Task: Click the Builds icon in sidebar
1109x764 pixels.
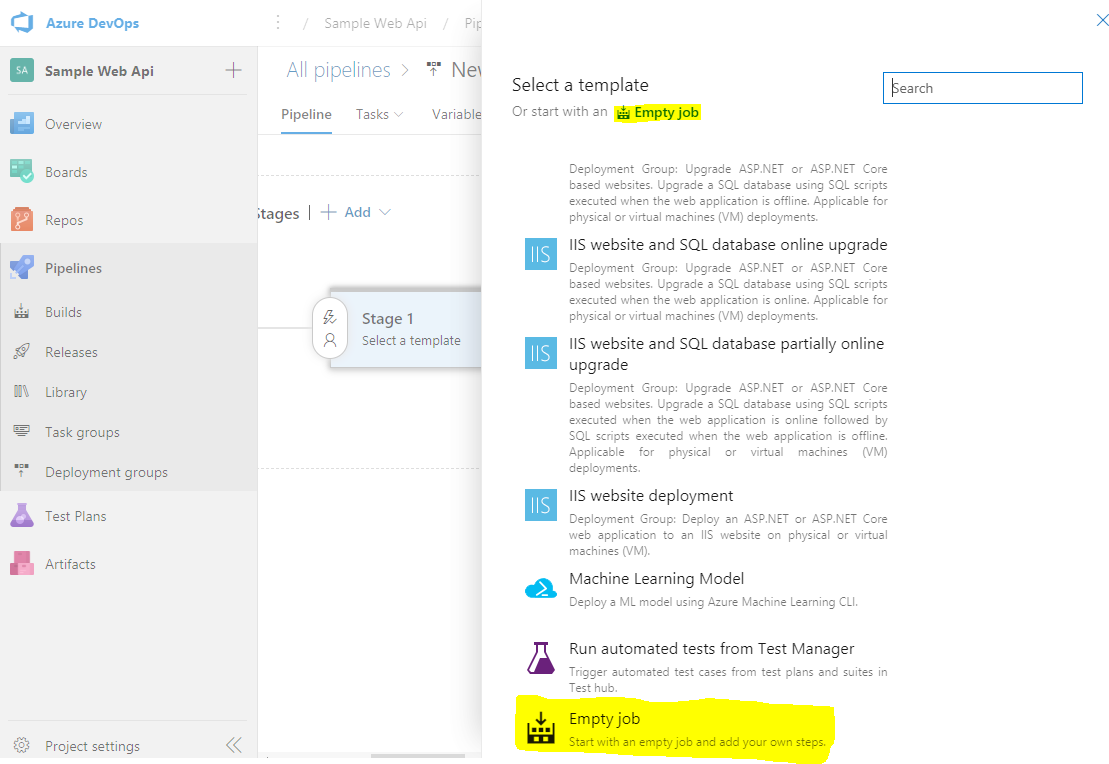Action: pyautogui.click(x=22, y=312)
